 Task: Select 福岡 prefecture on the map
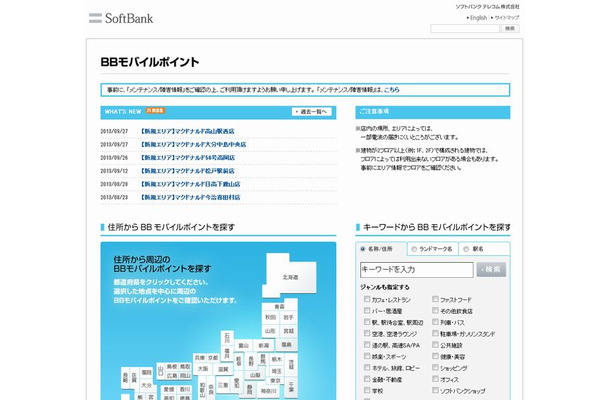(x=147, y=372)
